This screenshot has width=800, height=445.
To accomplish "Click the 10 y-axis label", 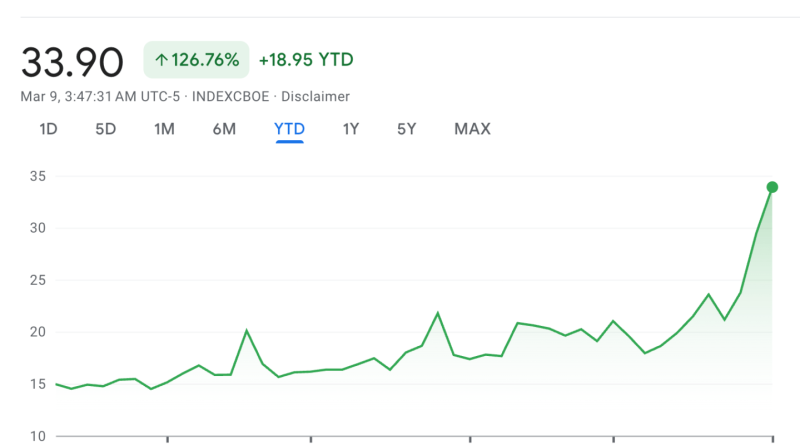I will click(x=39, y=436).
